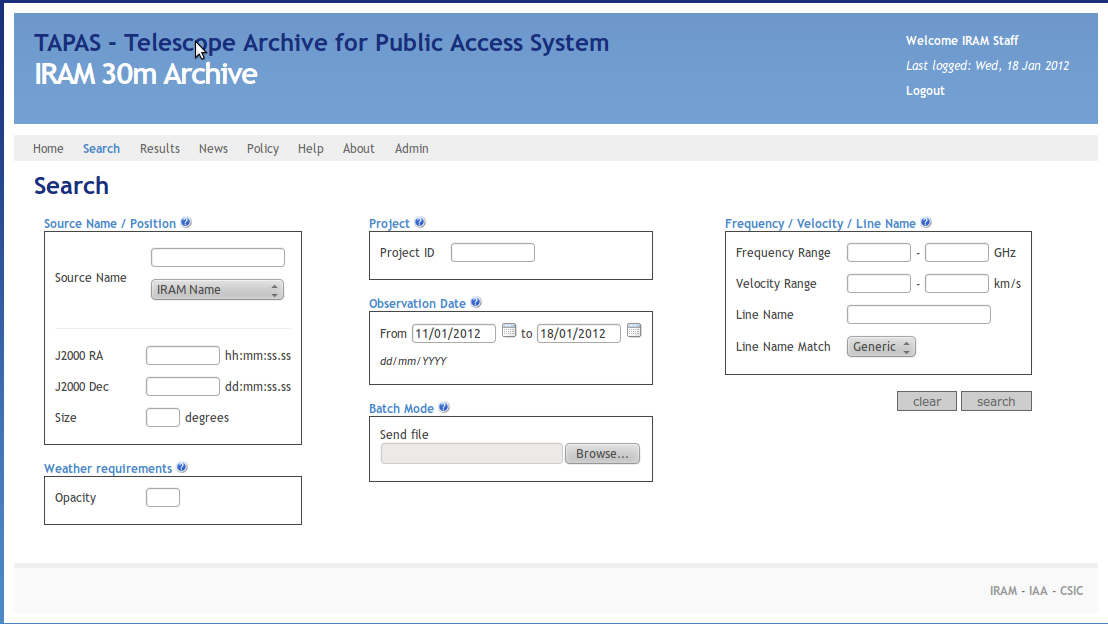This screenshot has height=624, width=1108.
Task: Open calendar picker for the To date
Action: [x=633, y=331]
